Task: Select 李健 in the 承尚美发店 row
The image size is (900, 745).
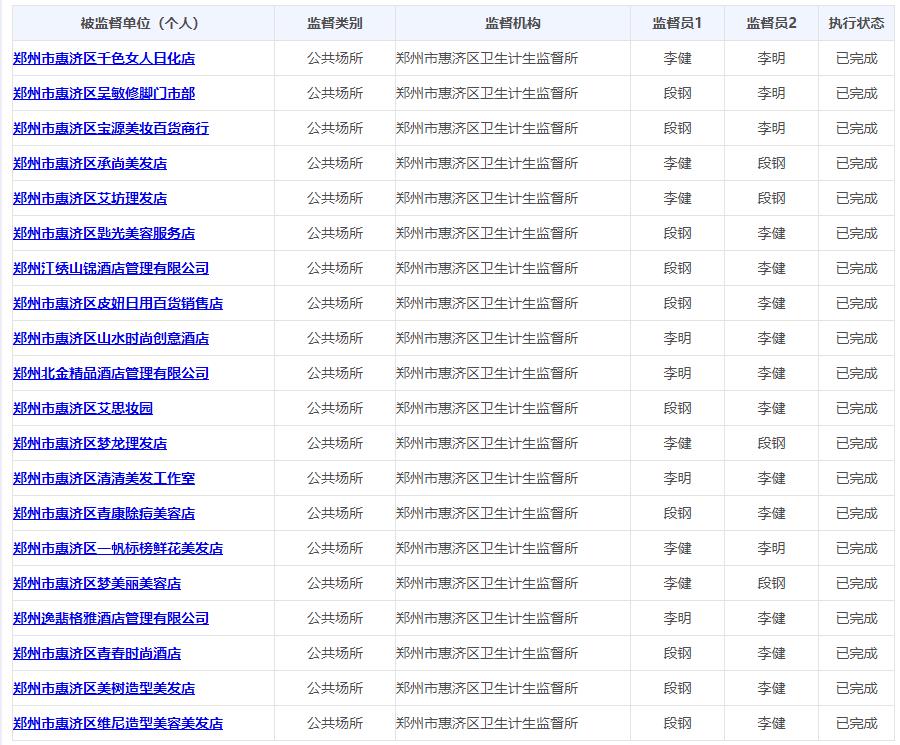Action: click(x=677, y=163)
